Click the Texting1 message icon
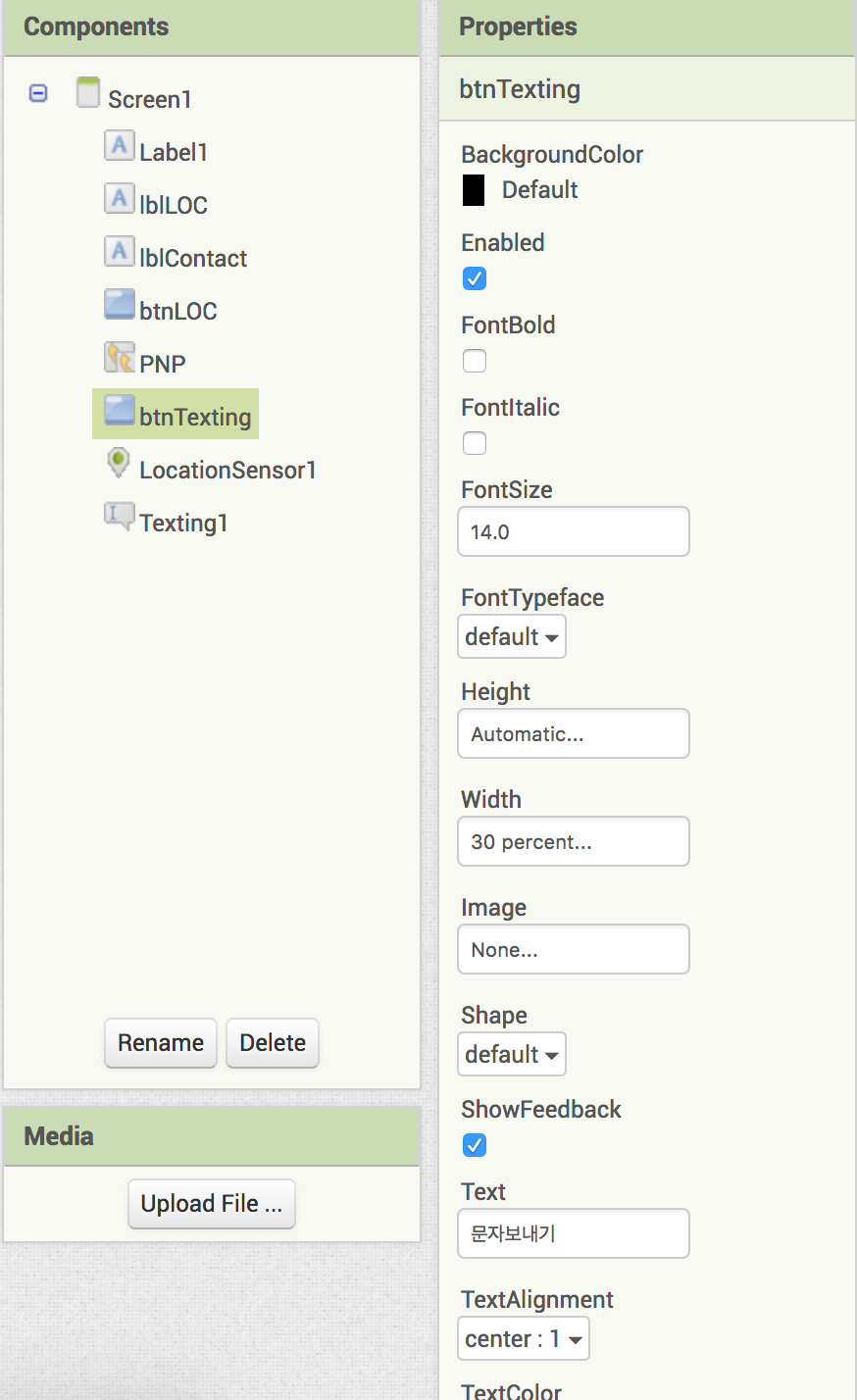The height and width of the screenshot is (1400, 857). pos(119,517)
